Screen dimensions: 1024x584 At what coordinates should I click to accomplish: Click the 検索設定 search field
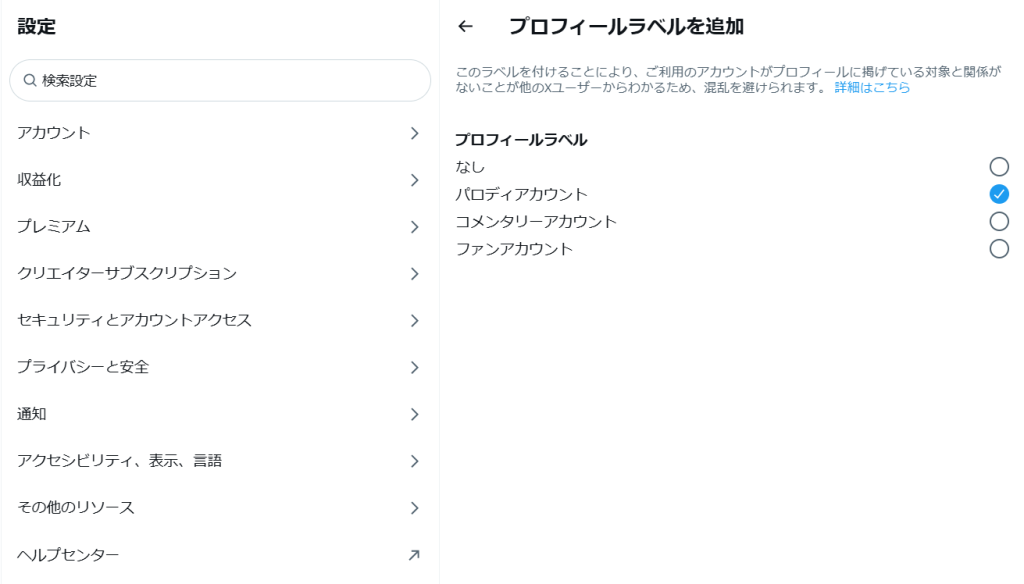[220, 80]
